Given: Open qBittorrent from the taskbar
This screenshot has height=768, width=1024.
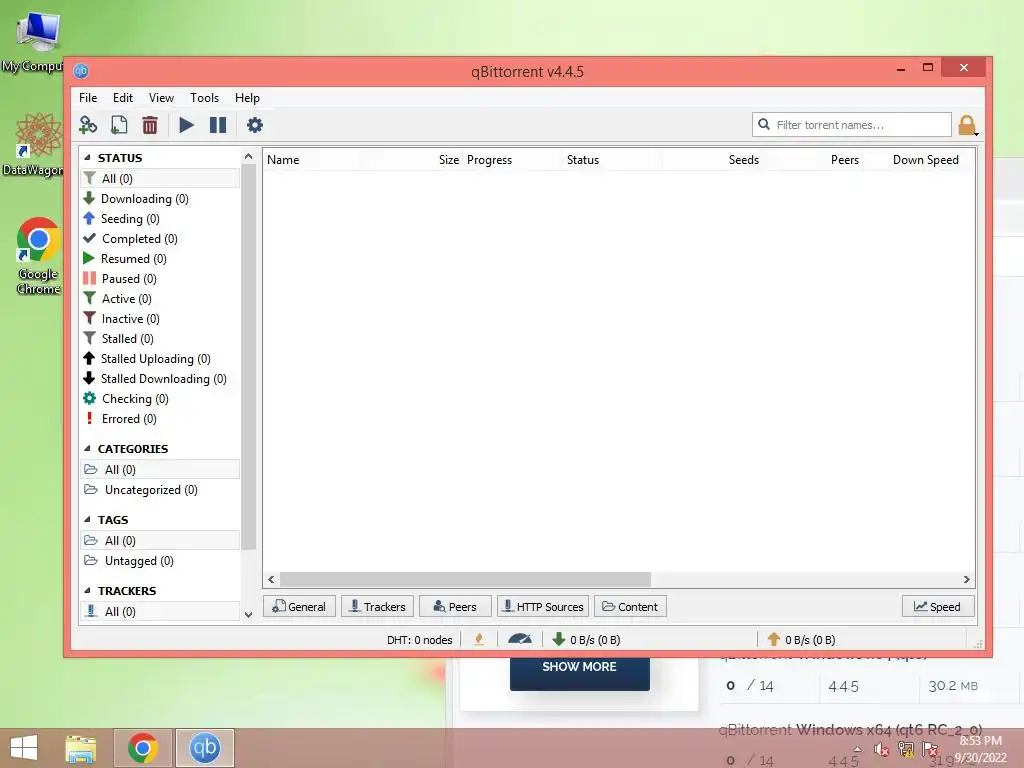Looking at the screenshot, I should [204, 748].
